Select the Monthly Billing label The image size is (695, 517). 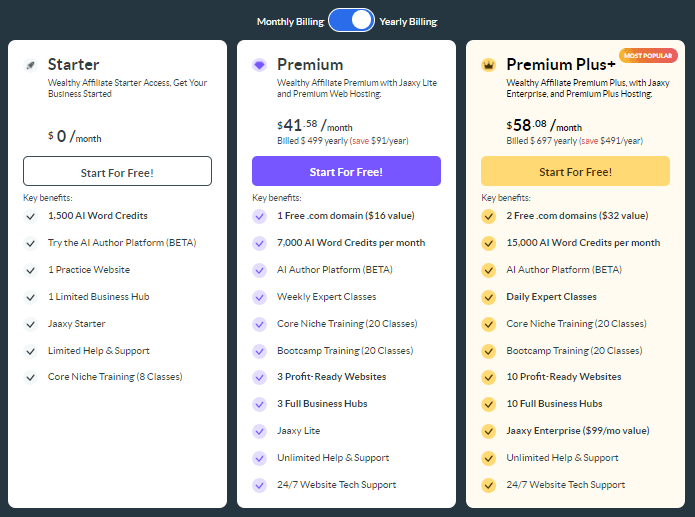[290, 22]
